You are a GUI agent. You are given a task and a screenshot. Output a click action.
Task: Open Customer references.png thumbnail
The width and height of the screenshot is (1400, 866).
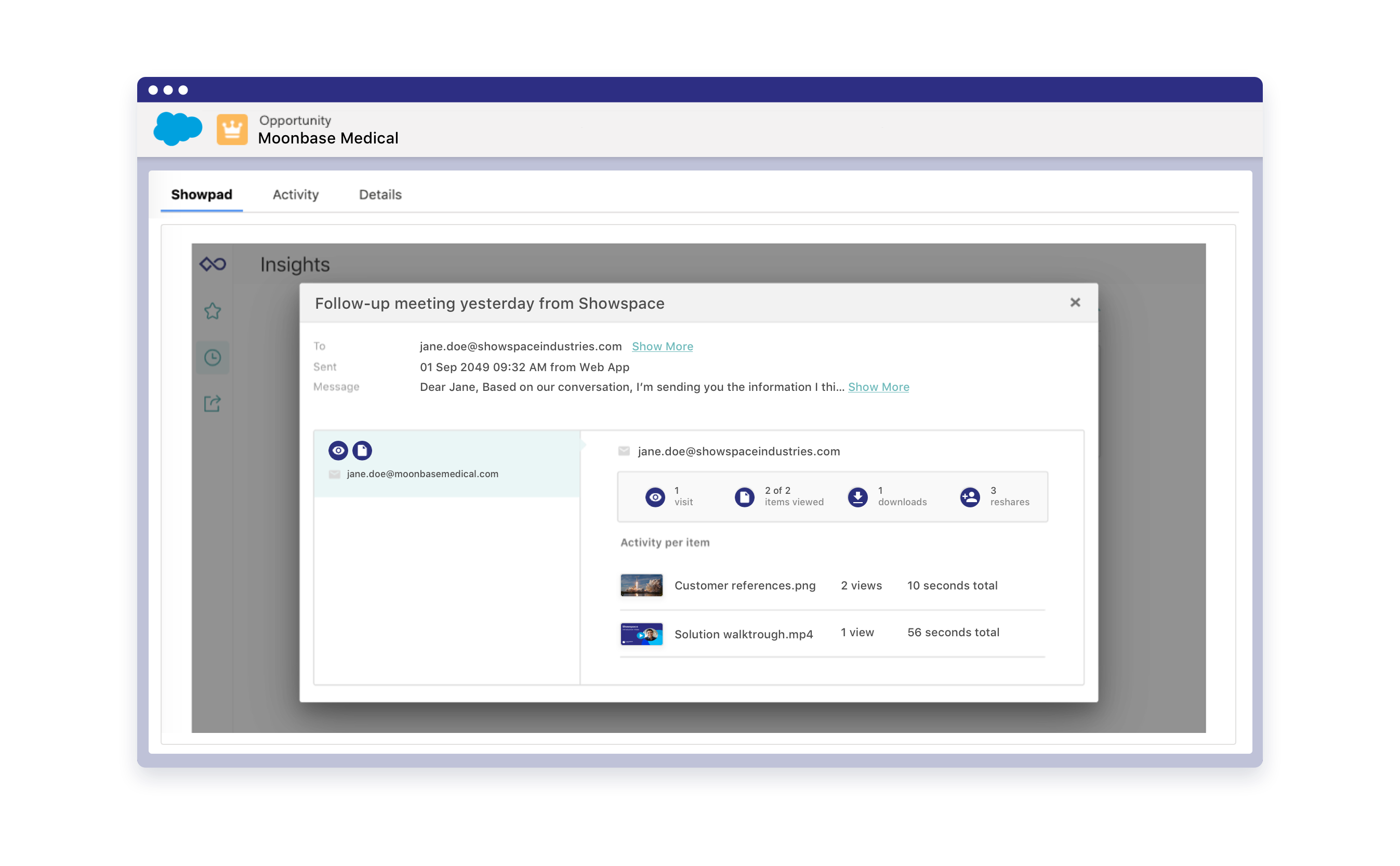[641, 585]
